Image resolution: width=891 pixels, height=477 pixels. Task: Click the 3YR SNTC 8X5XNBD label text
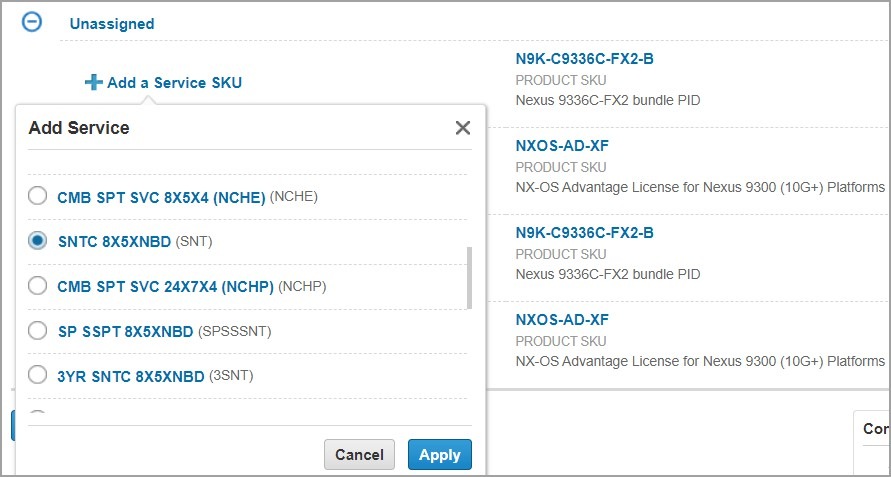tap(130, 376)
